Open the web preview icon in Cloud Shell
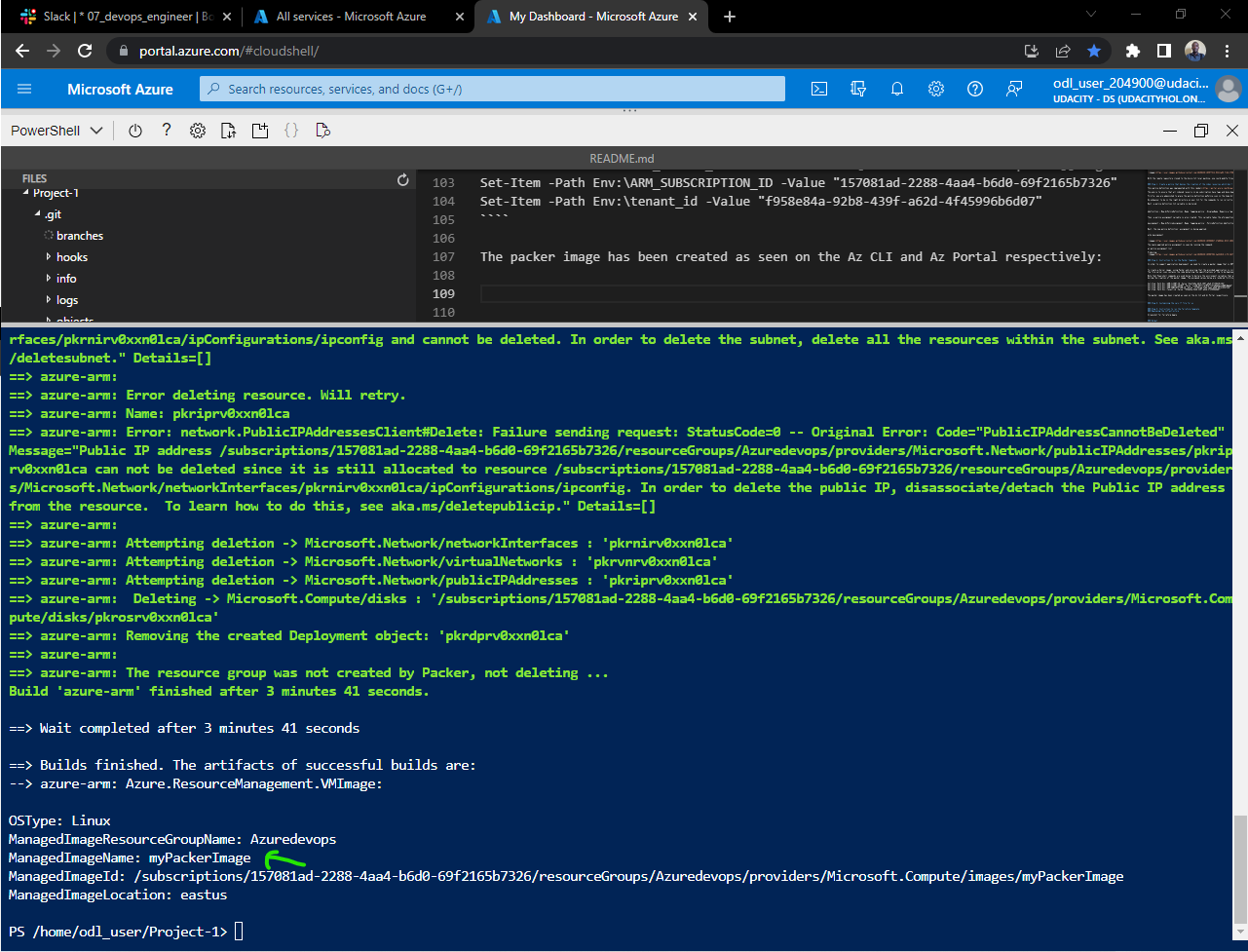This screenshot has width=1248, height=952. click(x=322, y=130)
